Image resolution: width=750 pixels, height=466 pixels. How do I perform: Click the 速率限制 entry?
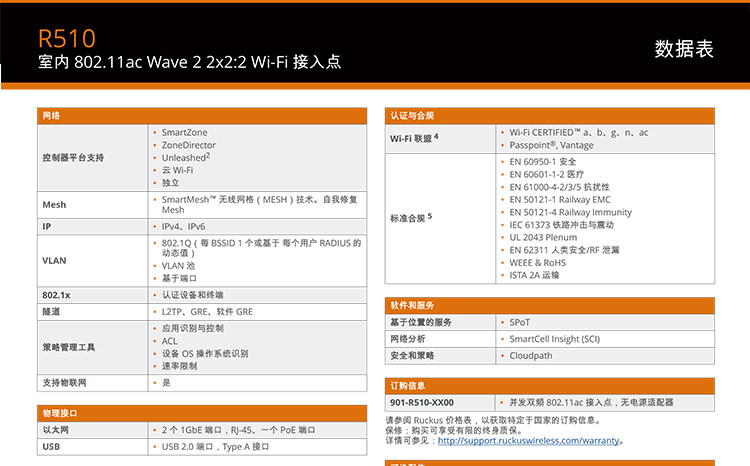click(179, 366)
